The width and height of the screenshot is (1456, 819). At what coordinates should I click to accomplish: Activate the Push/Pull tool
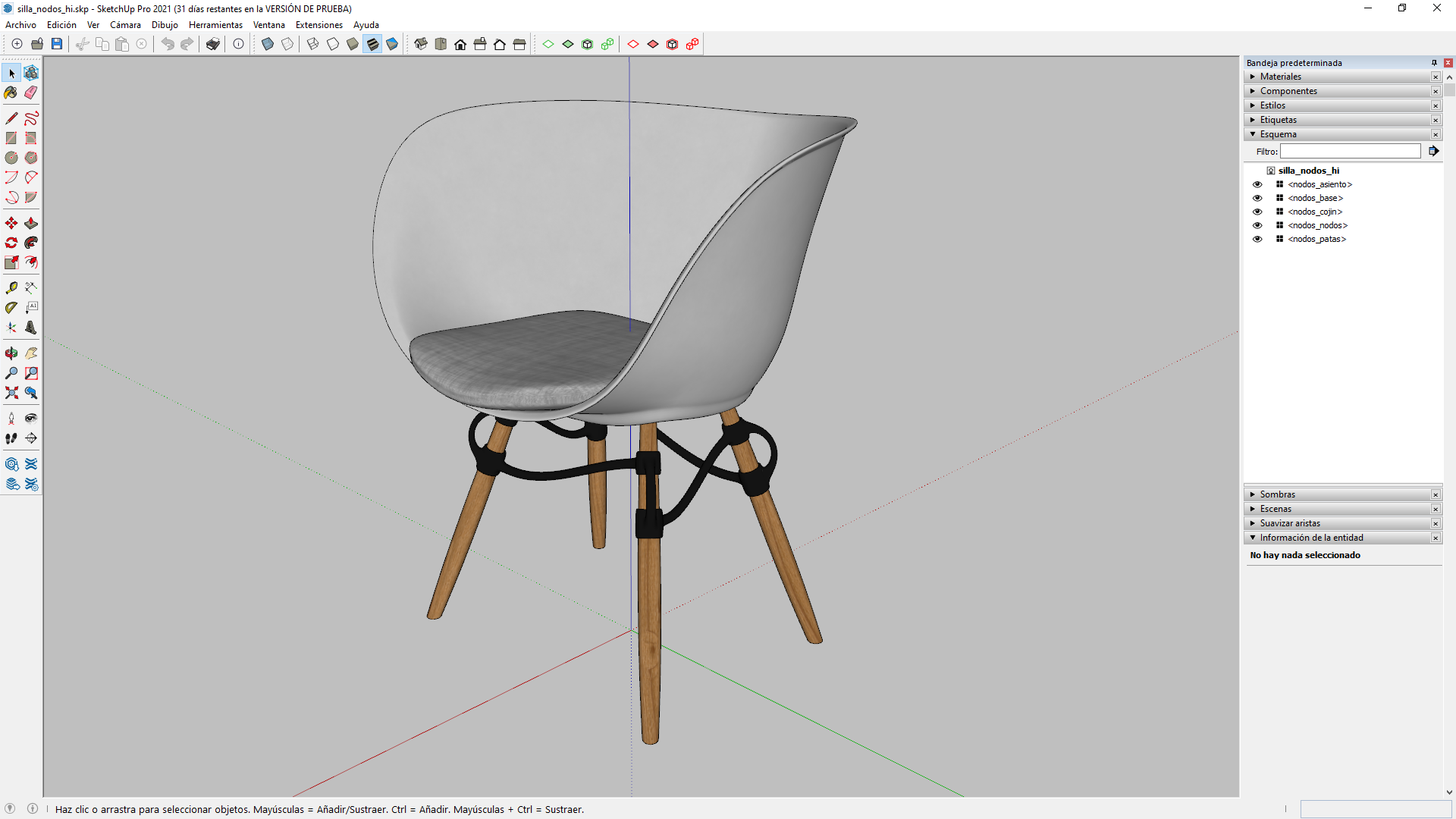click(x=31, y=223)
